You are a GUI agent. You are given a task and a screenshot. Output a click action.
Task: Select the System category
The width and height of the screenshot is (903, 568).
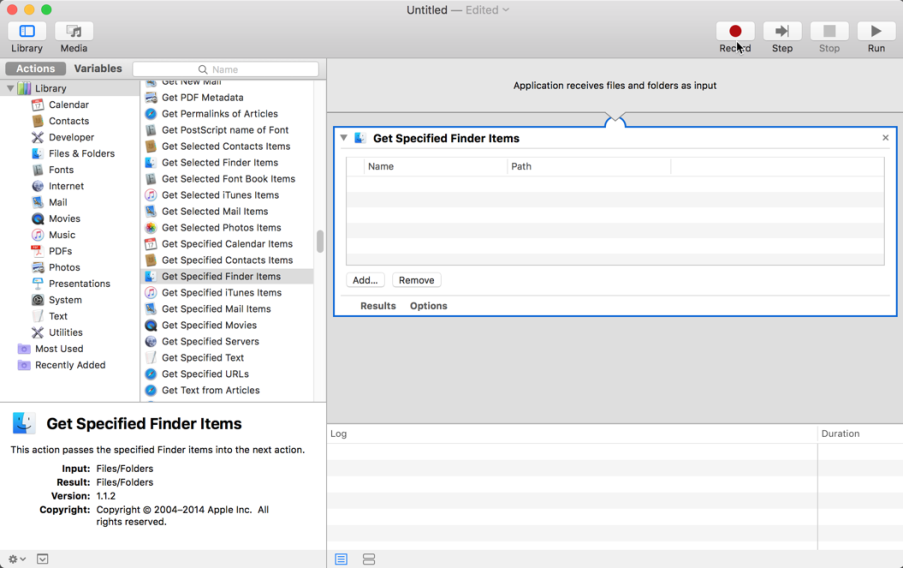(65, 300)
